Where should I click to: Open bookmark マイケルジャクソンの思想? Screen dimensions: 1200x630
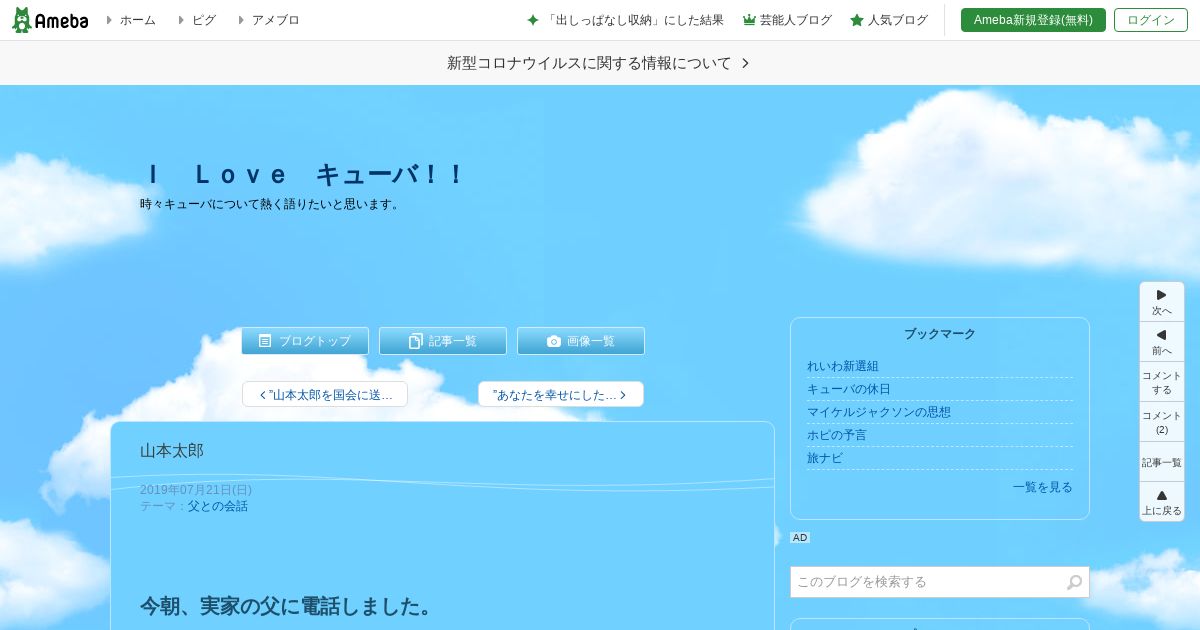tap(879, 412)
